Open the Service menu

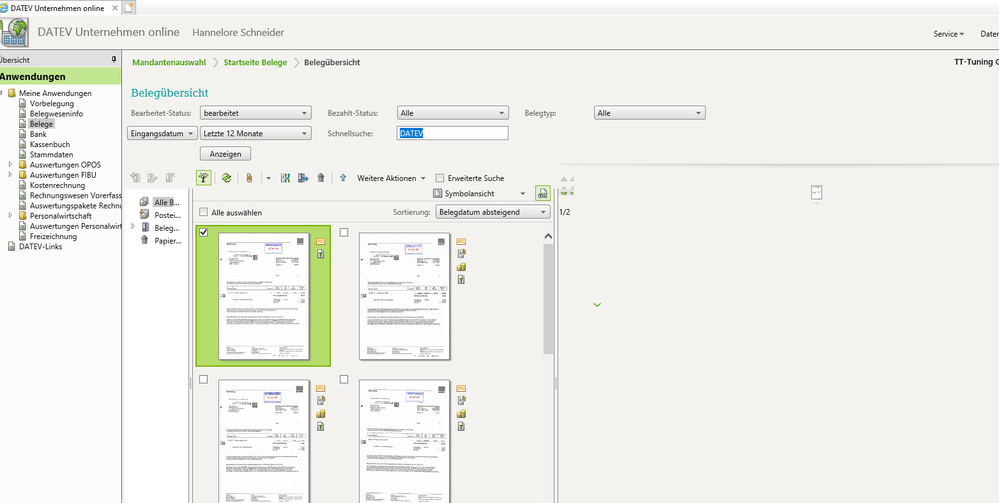point(948,34)
